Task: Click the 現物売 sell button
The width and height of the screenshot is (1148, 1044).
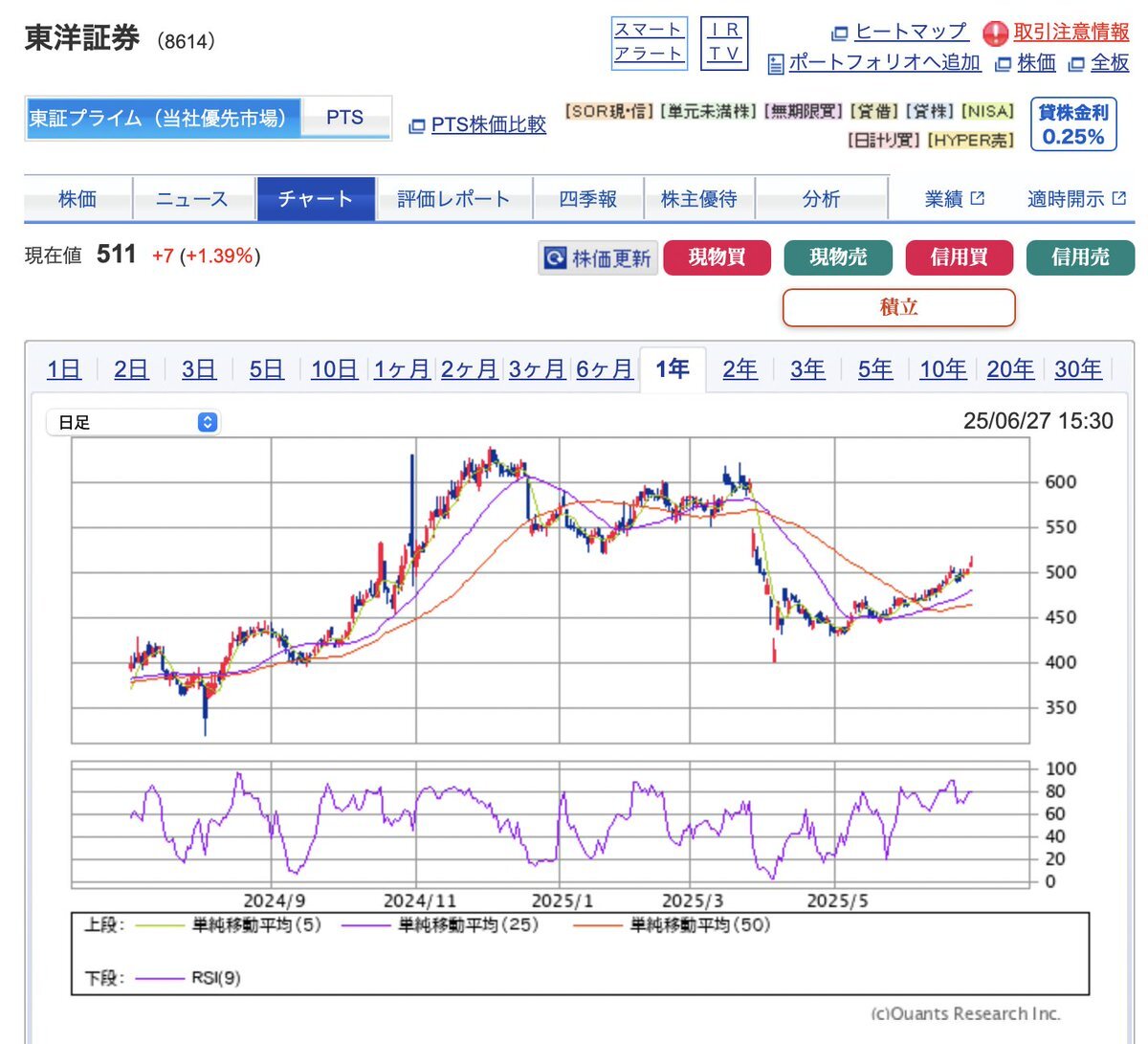Action: click(x=838, y=257)
